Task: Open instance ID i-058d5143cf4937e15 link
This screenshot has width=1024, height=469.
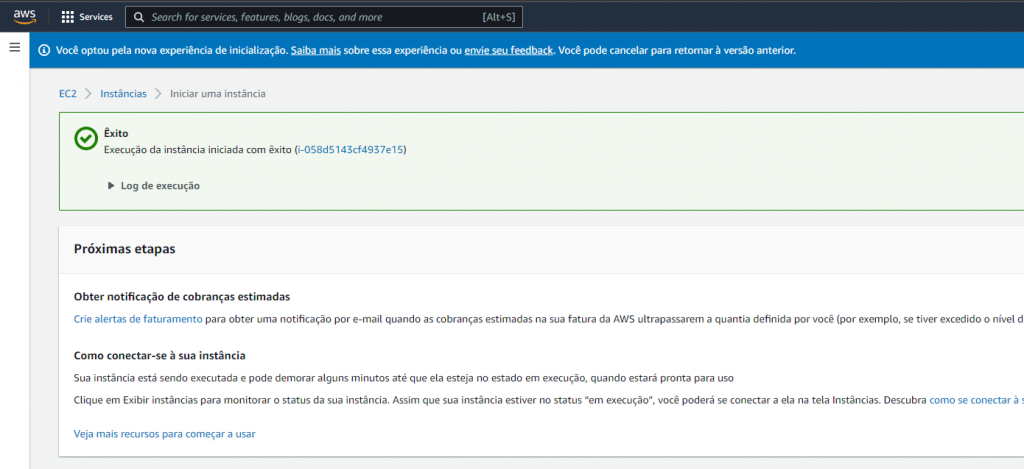Action: (350, 149)
